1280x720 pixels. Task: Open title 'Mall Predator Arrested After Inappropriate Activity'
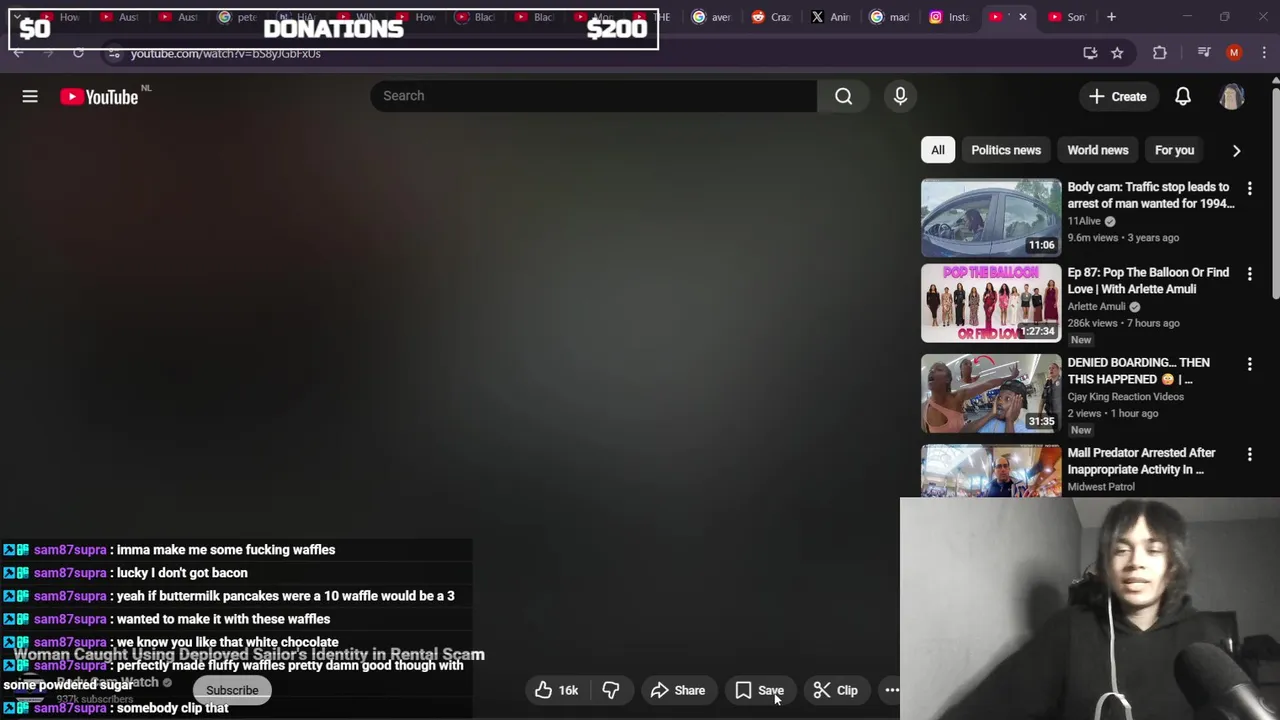click(x=1141, y=461)
